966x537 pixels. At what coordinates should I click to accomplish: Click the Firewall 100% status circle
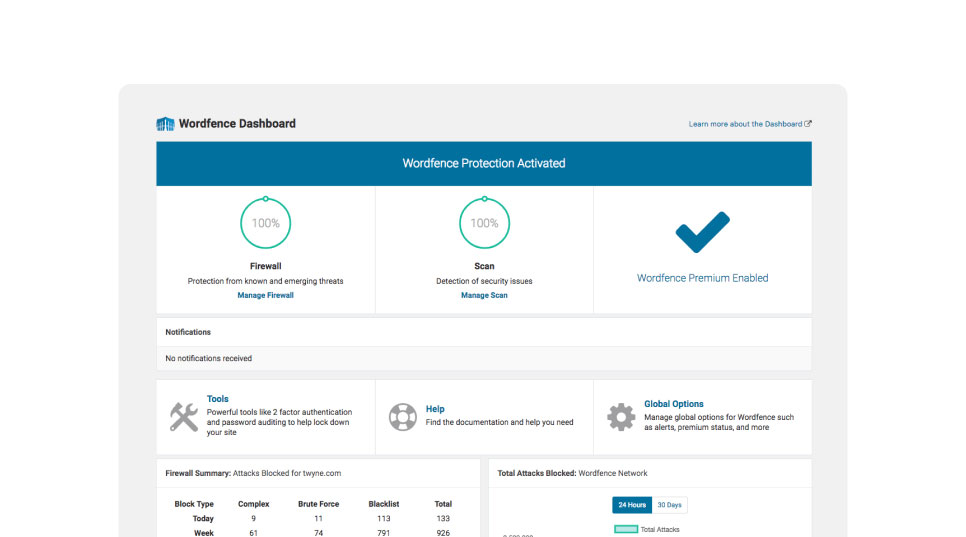click(x=266, y=223)
